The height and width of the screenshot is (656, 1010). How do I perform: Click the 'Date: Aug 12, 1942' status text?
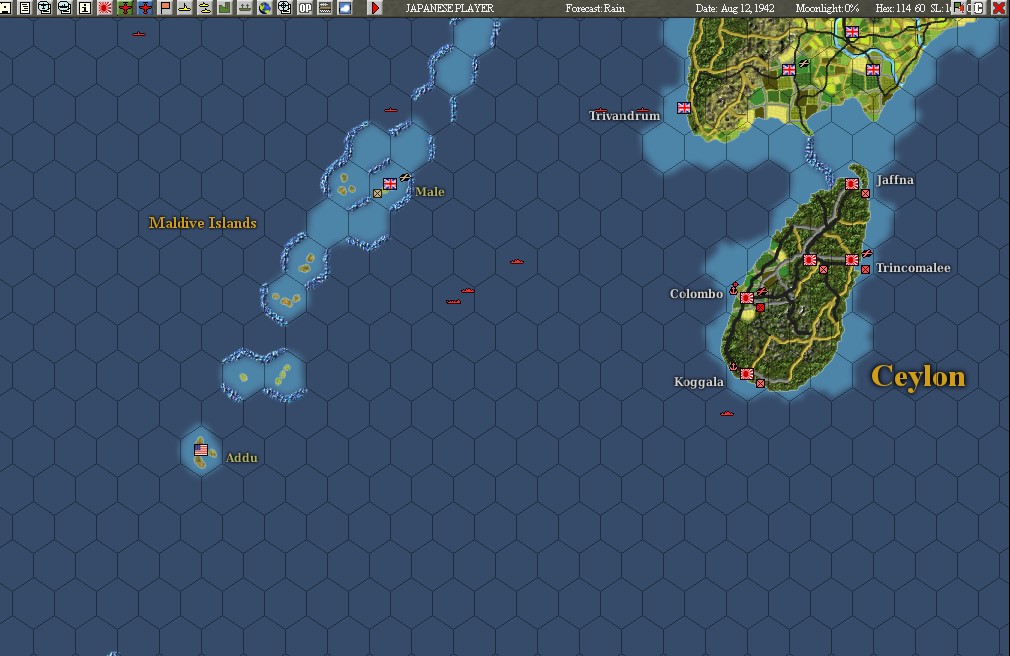(735, 8)
